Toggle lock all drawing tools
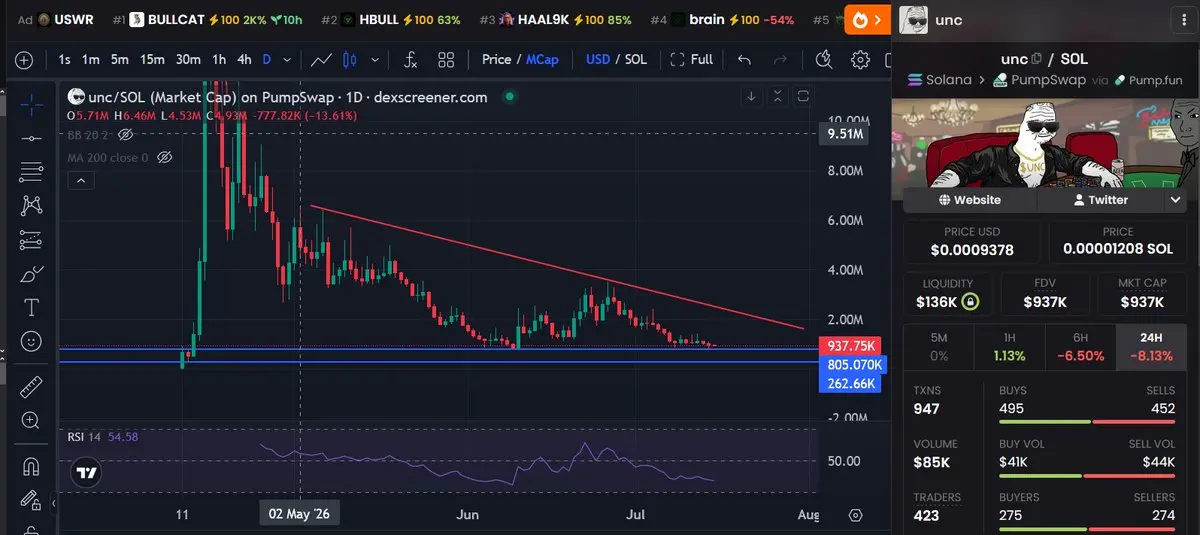 pyautogui.click(x=31, y=501)
